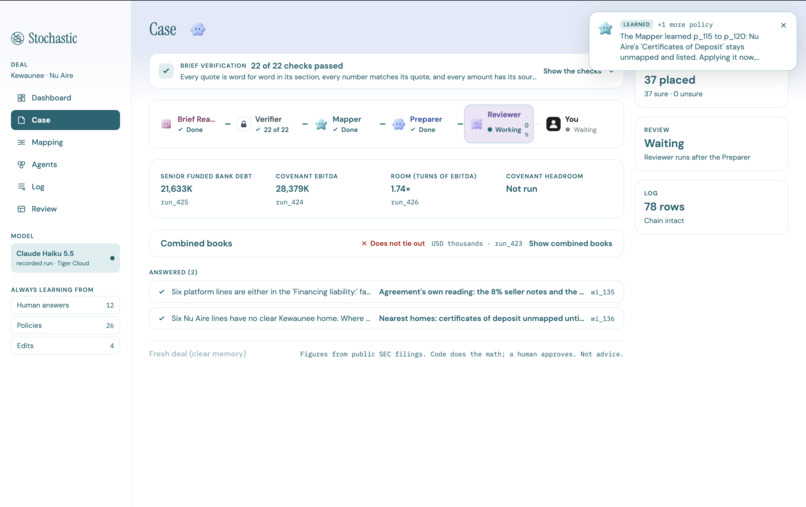Click run_426 under Room turns of EBITDA
806x507 pixels.
click(x=405, y=203)
